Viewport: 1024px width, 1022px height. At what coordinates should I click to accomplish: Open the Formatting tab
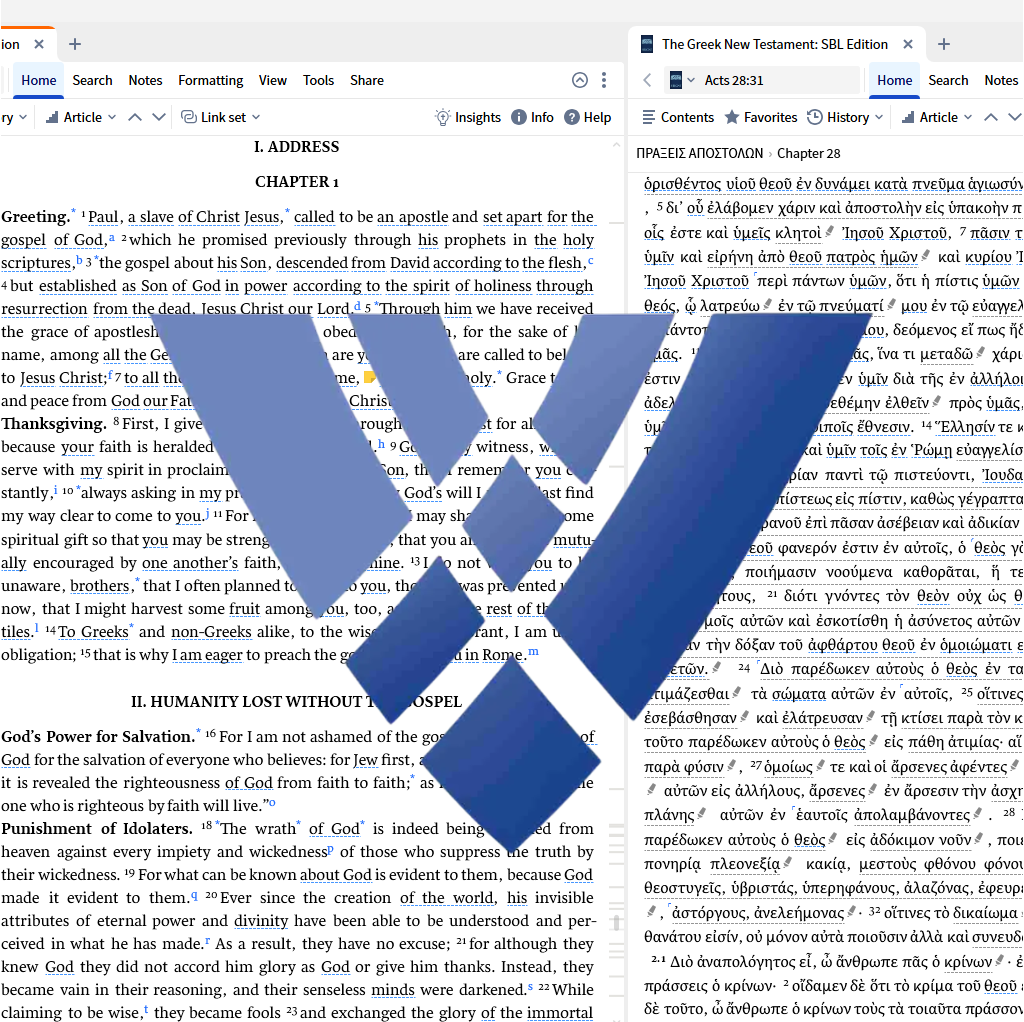210,80
